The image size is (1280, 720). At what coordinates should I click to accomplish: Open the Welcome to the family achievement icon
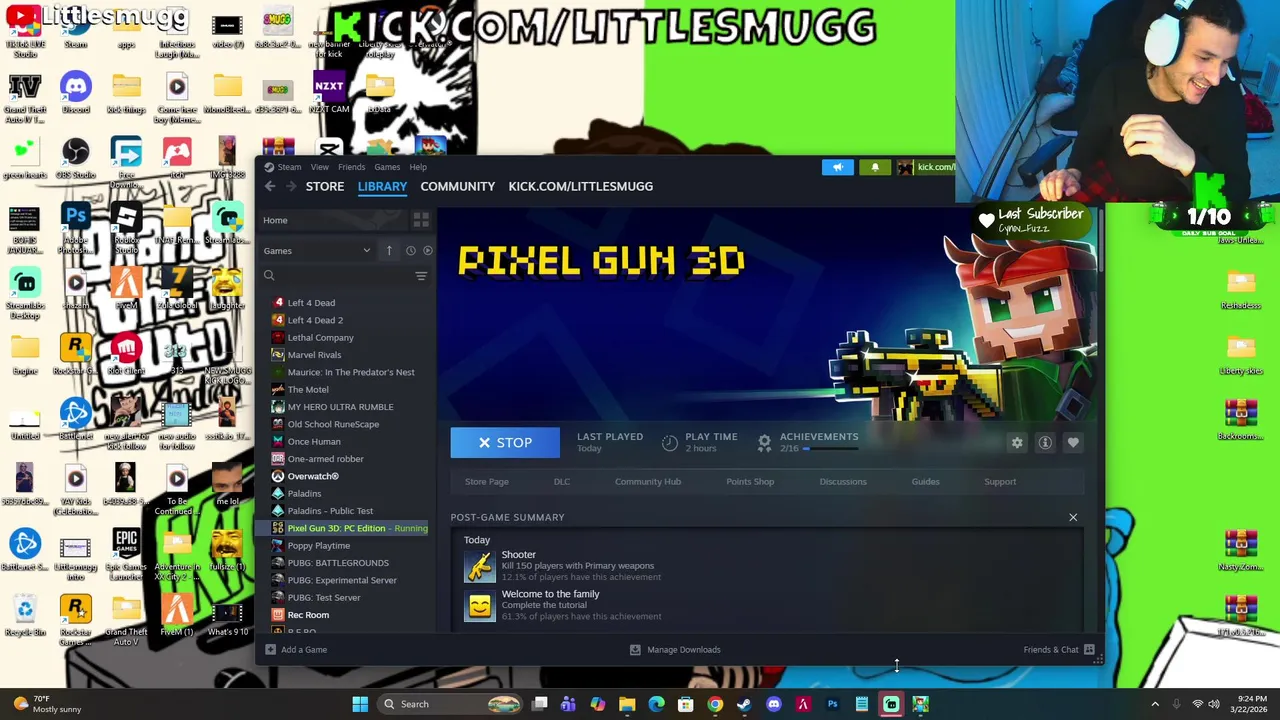click(x=480, y=606)
